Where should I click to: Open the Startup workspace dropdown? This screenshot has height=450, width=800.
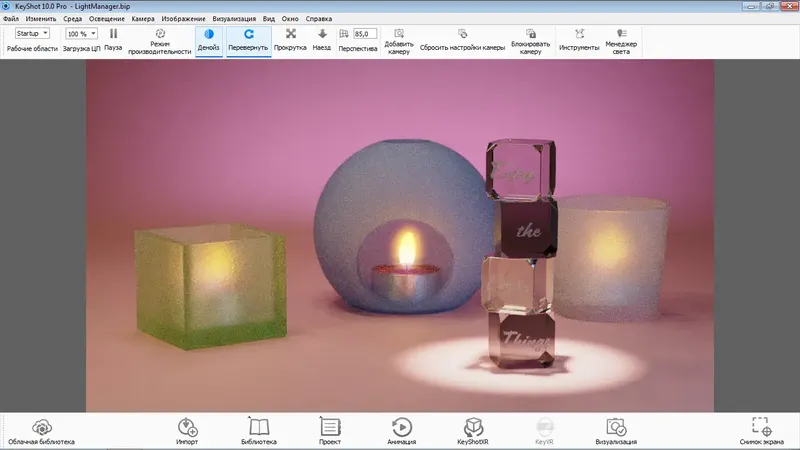(x=32, y=33)
